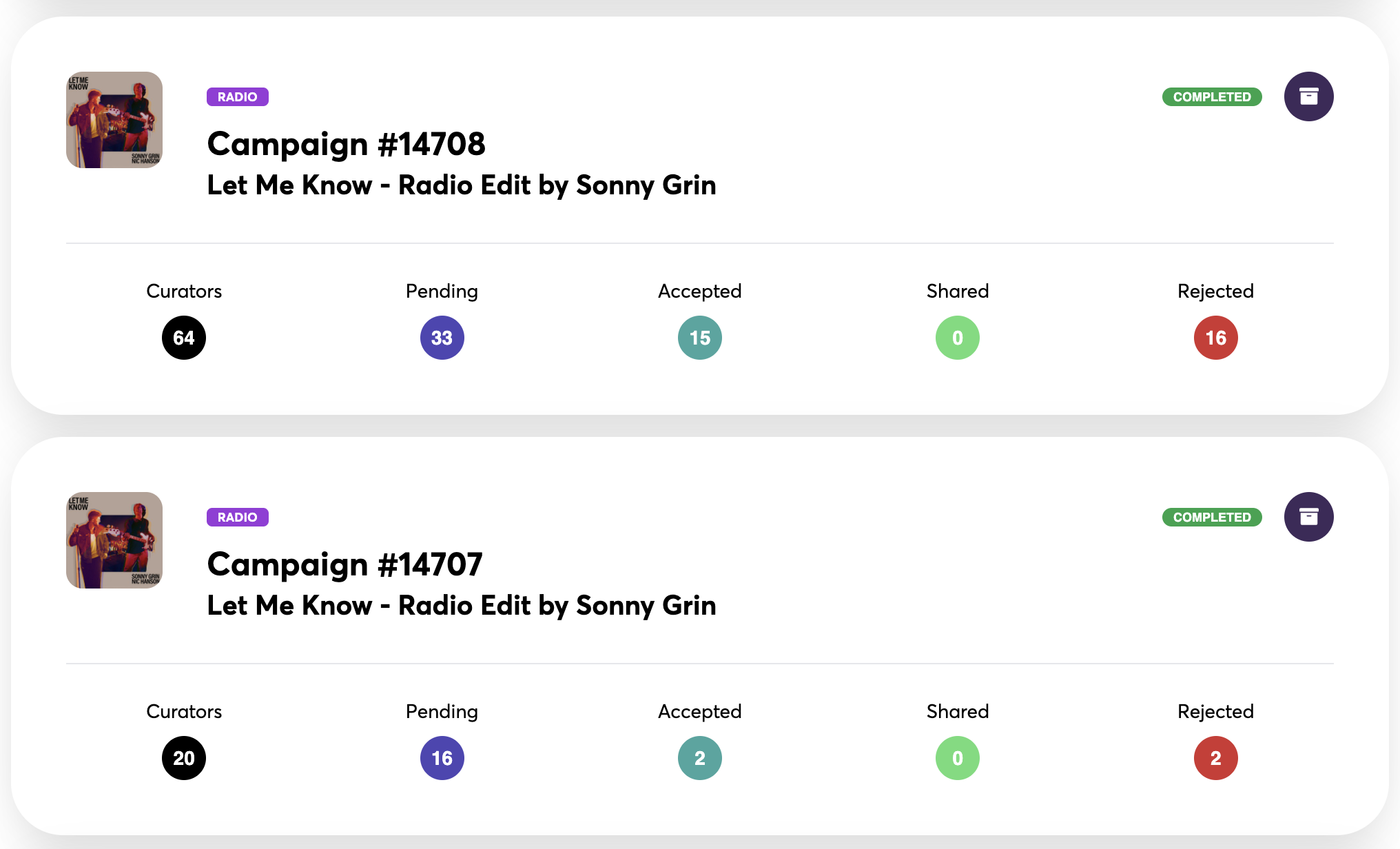Click the Campaign #14707 title
This screenshot has width=1400, height=849.
point(344,564)
